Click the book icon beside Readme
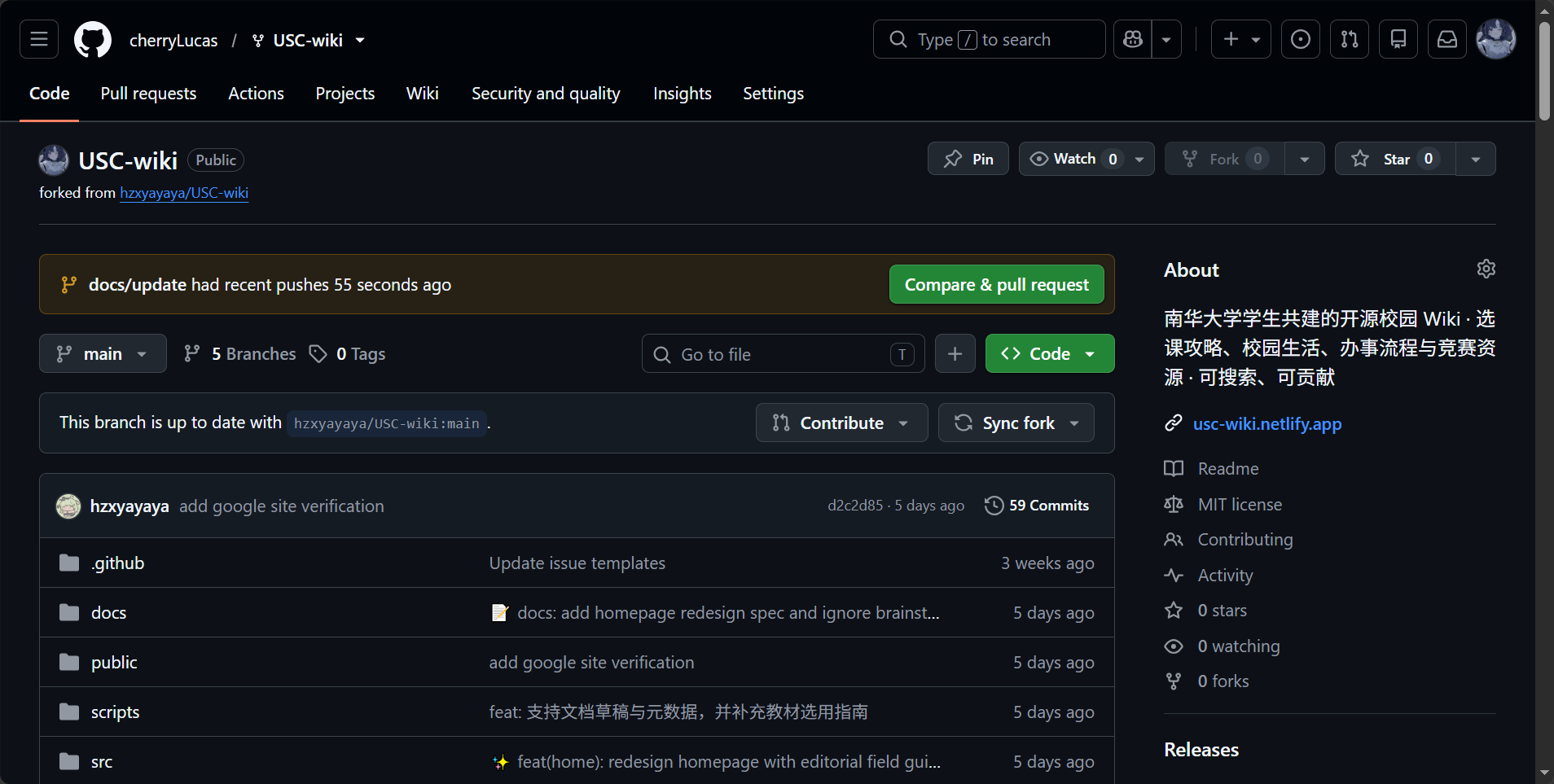The width and height of the screenshot is (1554, 784). point(1174,468)
